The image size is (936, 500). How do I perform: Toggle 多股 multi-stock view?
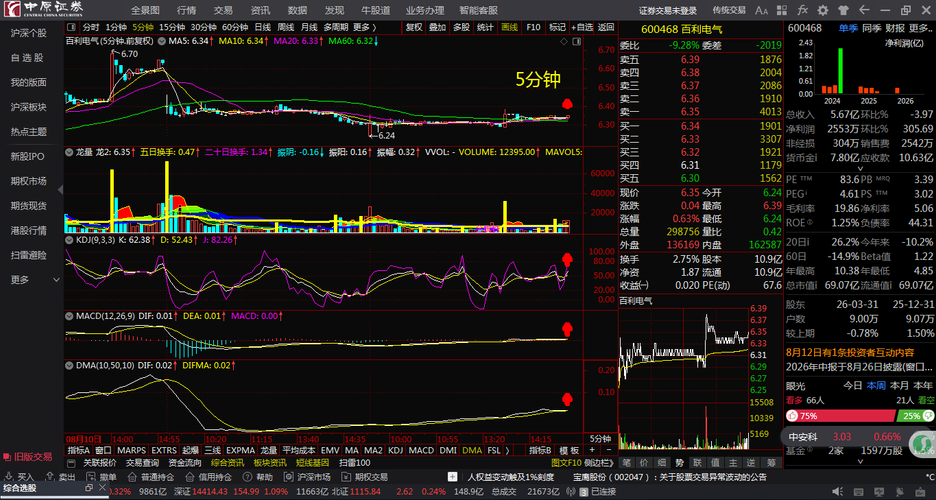(461, 27)
